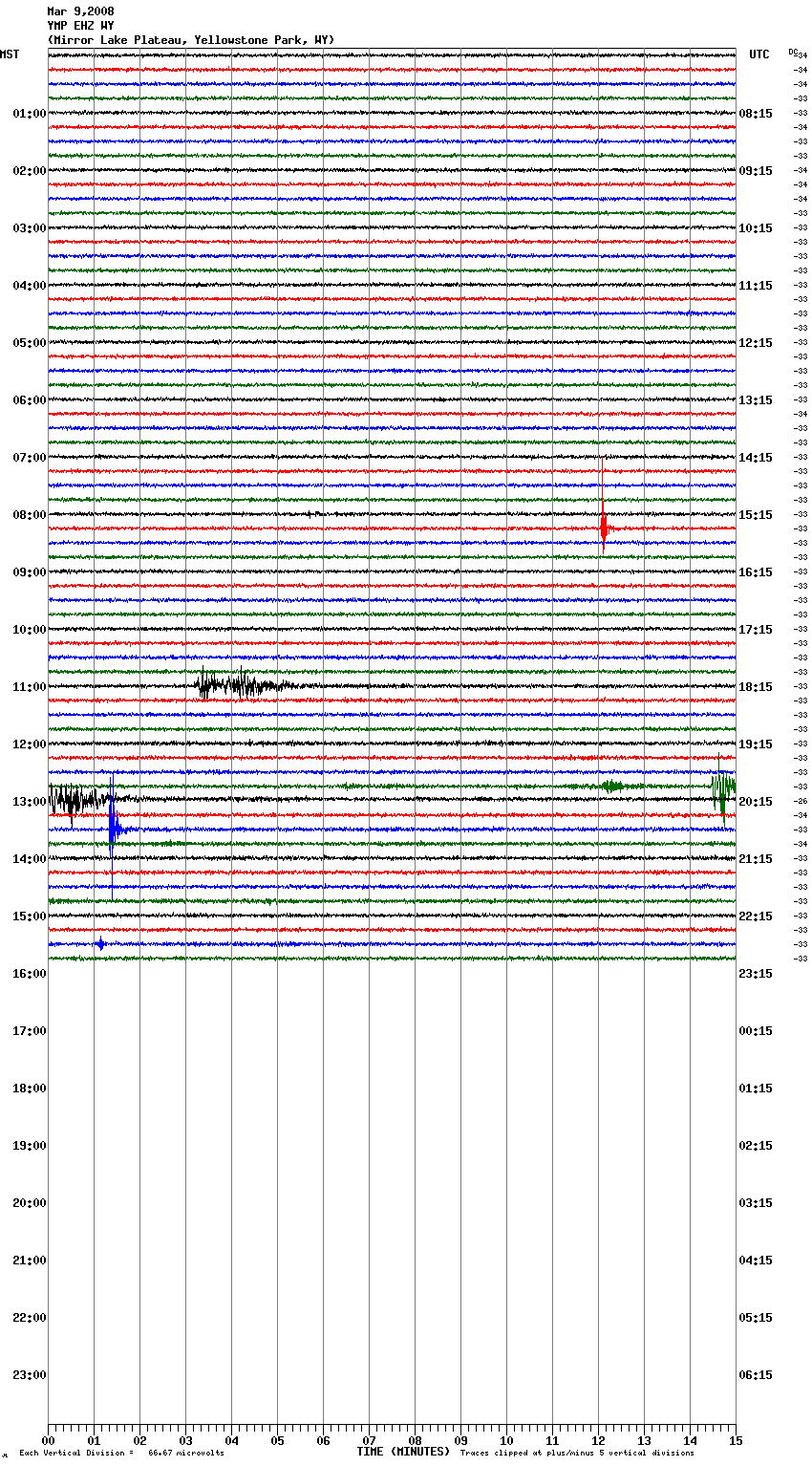The width and height of the screenshot is (812, 1466).
Task: Click the 22:15 UTC time label
Action: (756, 916)
